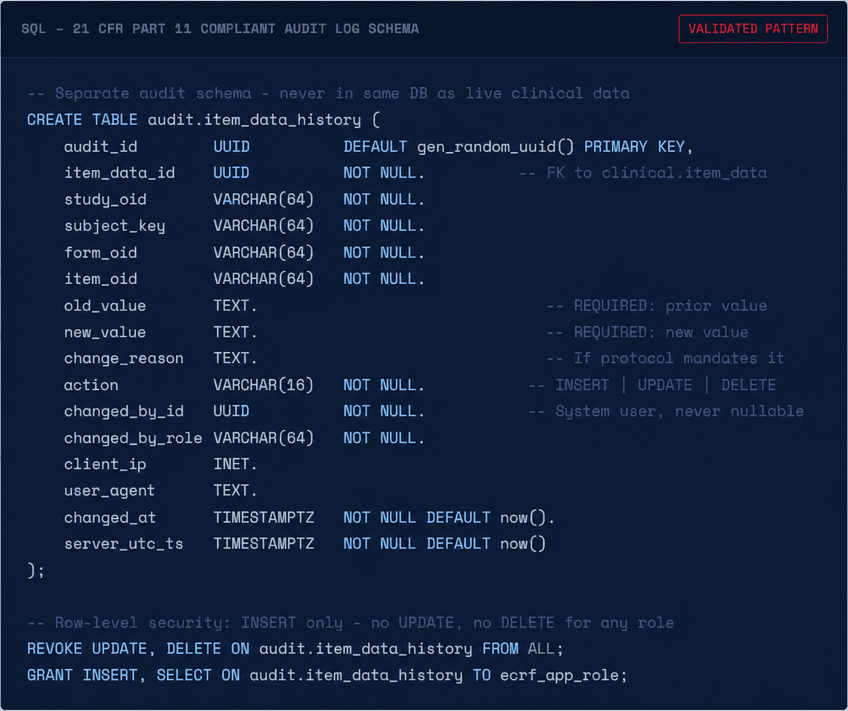Click the 'If protocol mandates it' comment
Screen dimensions: 848x711
click(x=665, y=358)
